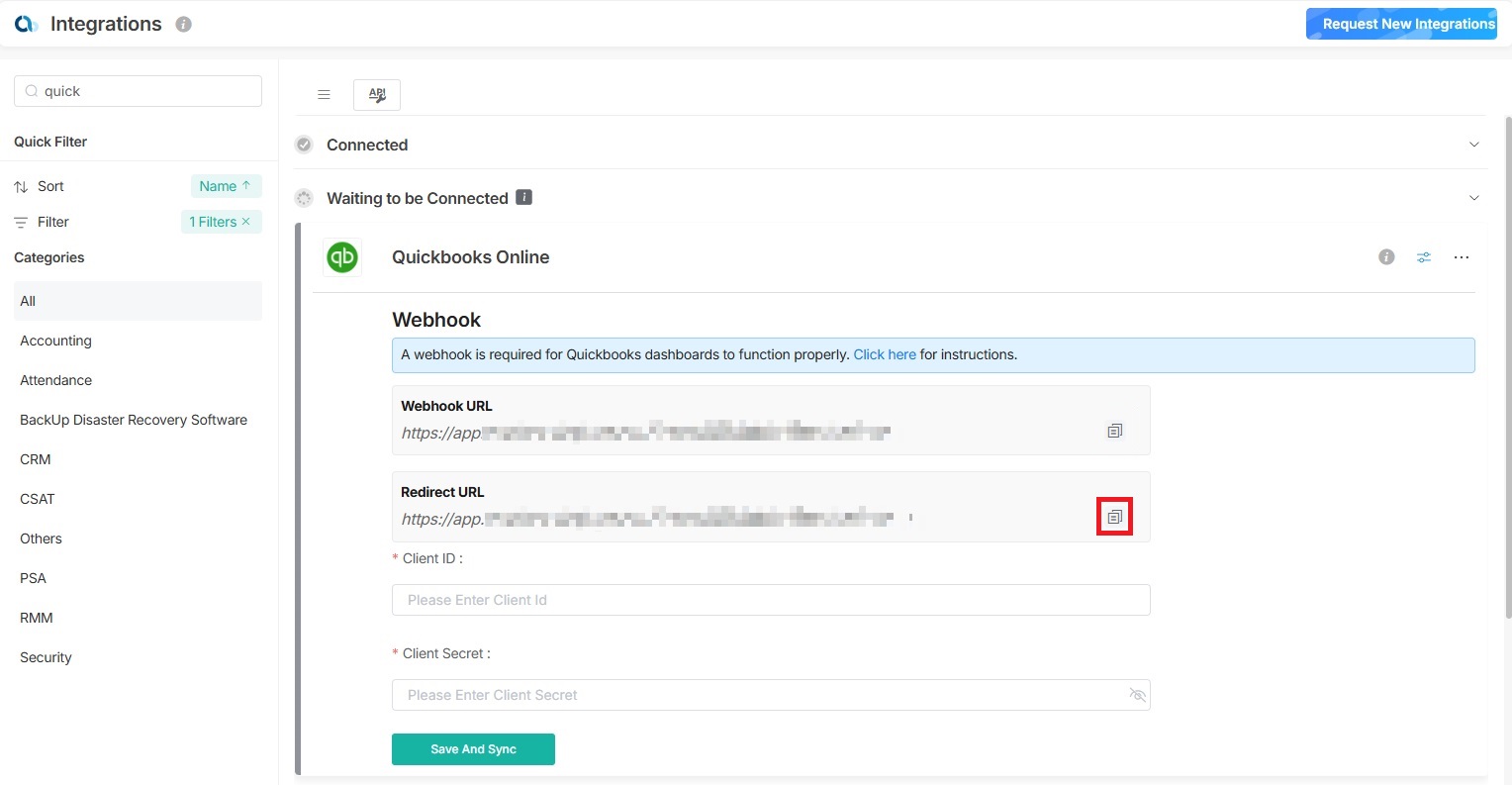This screenshot has height=785, width=1512.
Task: Open the Quickbooks Online settings sliders icon
Action: coord(1424,257)
